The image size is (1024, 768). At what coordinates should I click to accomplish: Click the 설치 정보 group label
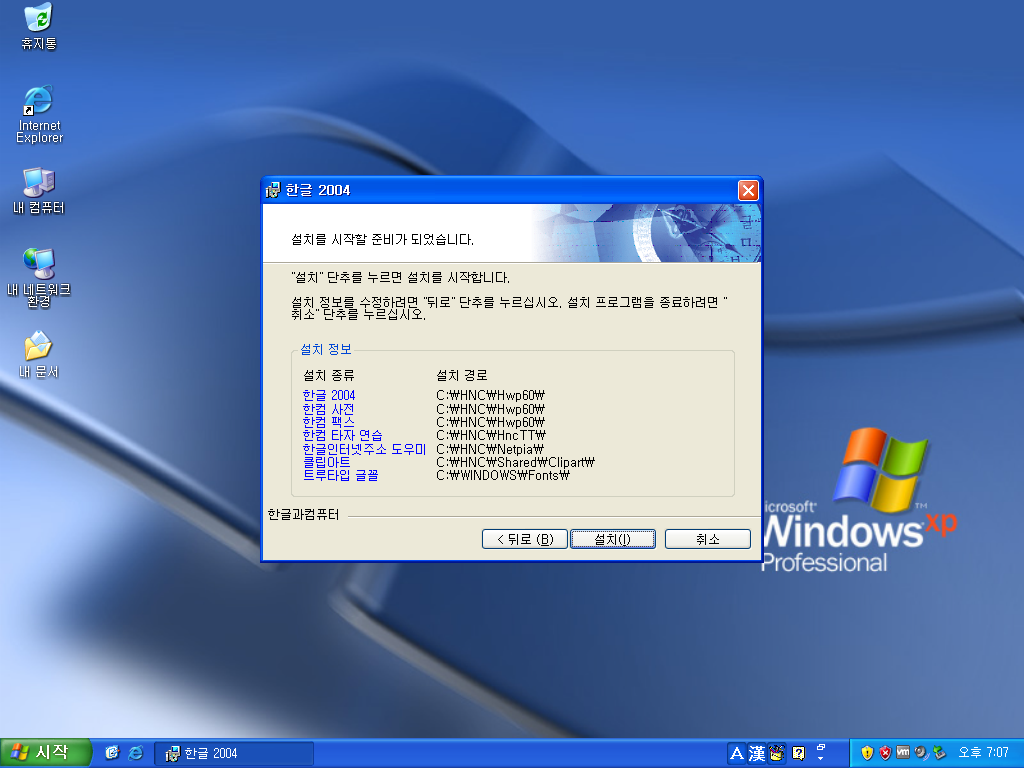(326, 349)
